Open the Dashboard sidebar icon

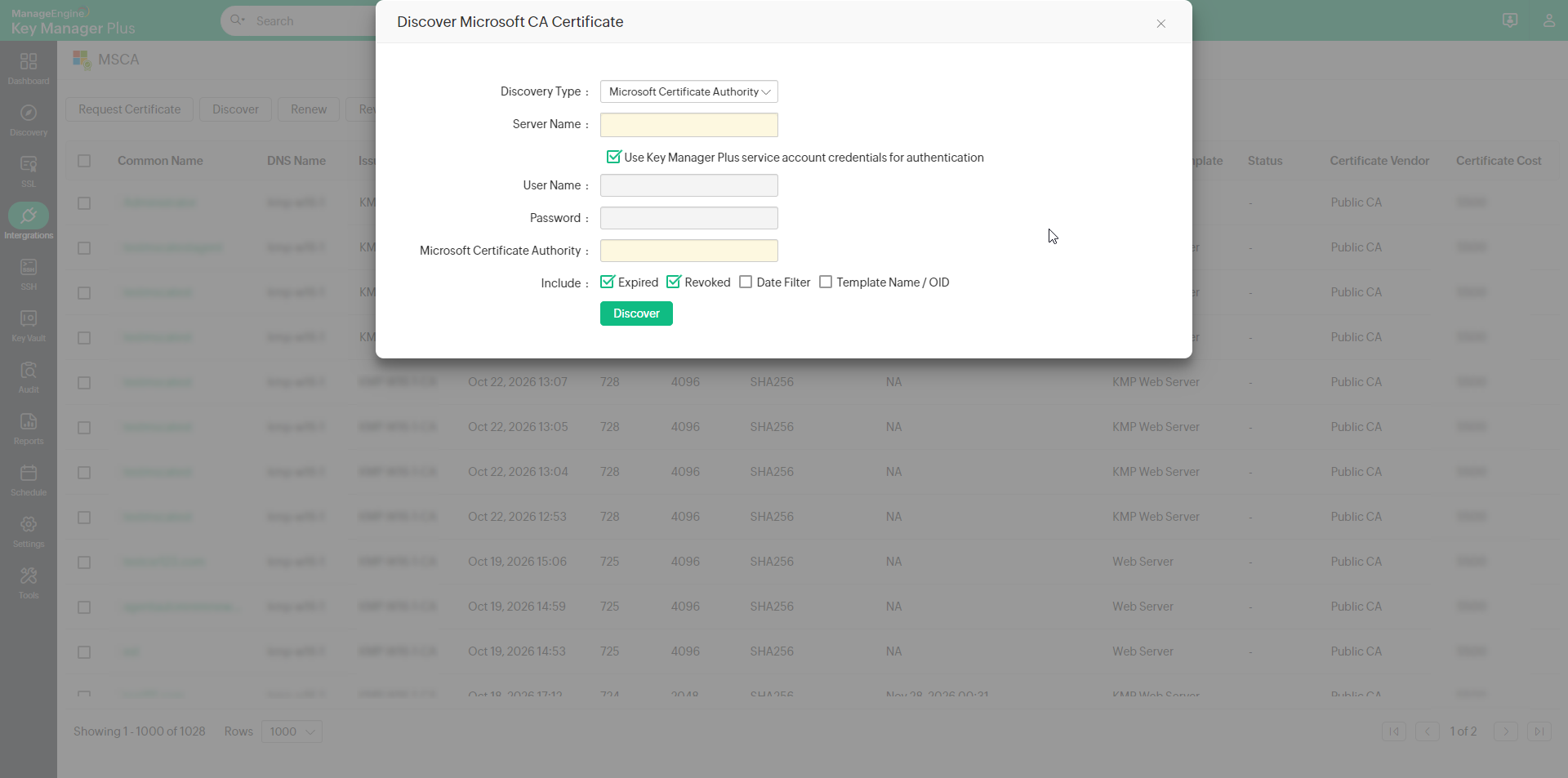click(29, 68)
